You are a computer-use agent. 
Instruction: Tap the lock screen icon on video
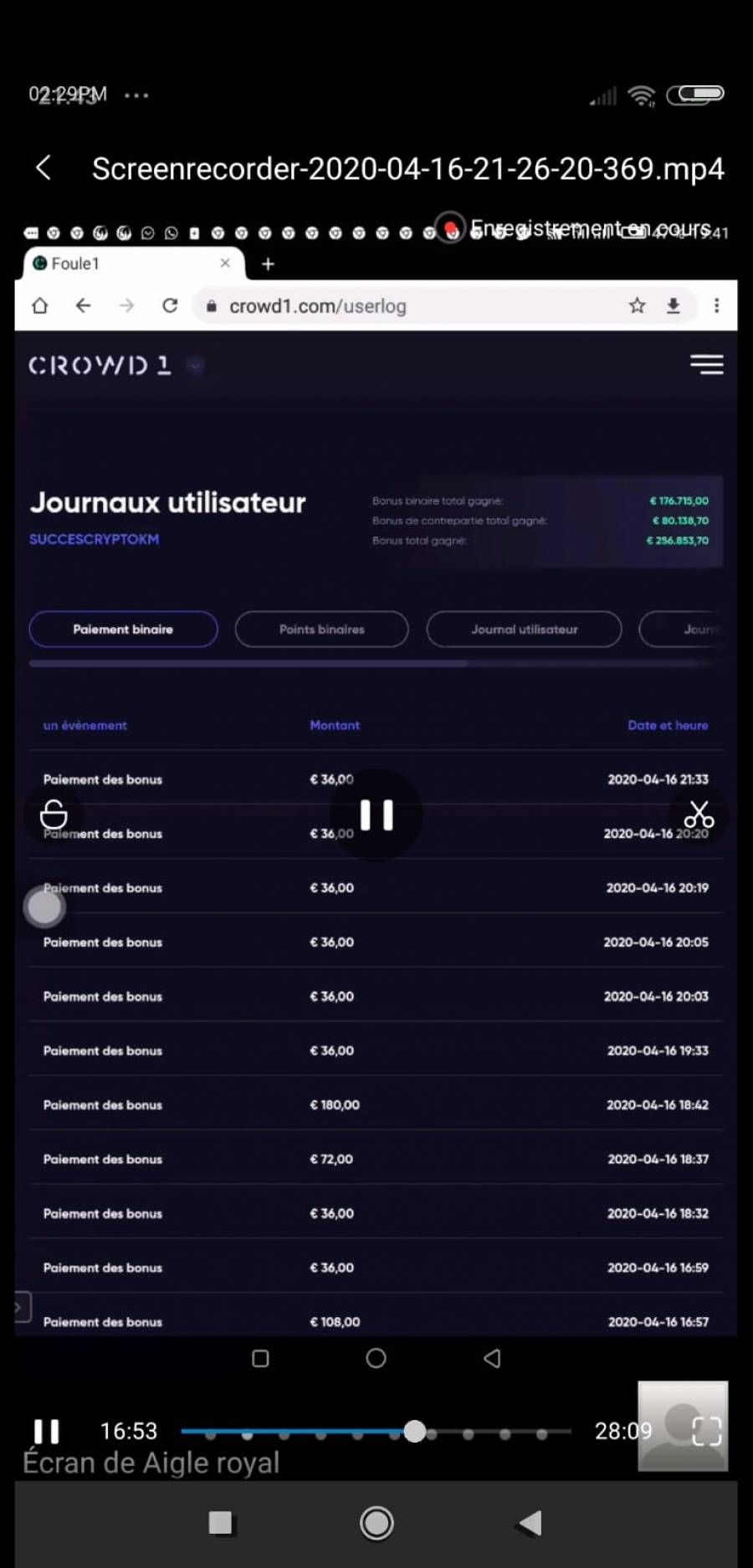pos(54,814)
